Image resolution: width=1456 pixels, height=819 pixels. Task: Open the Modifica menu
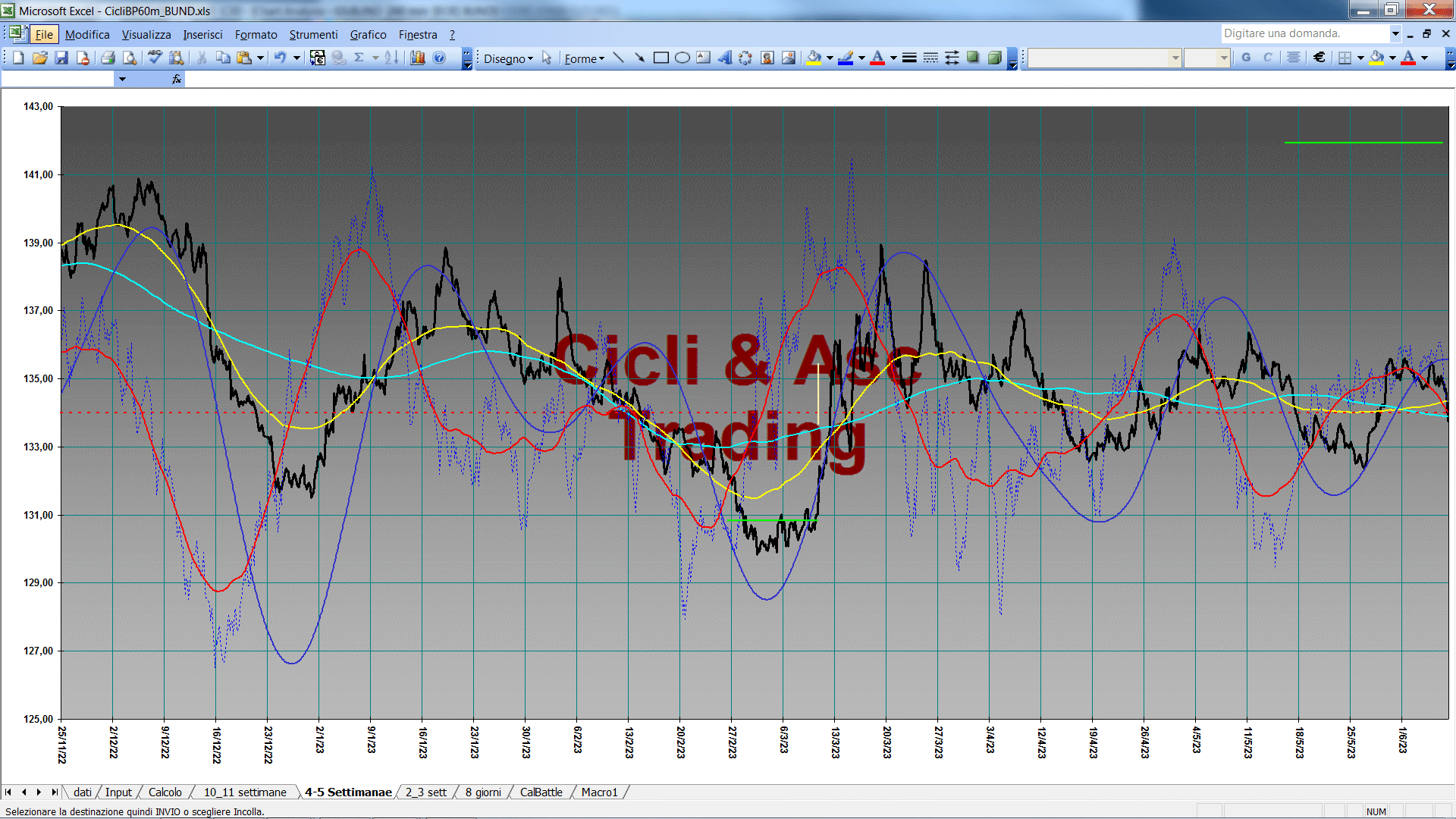coord(87,35)
